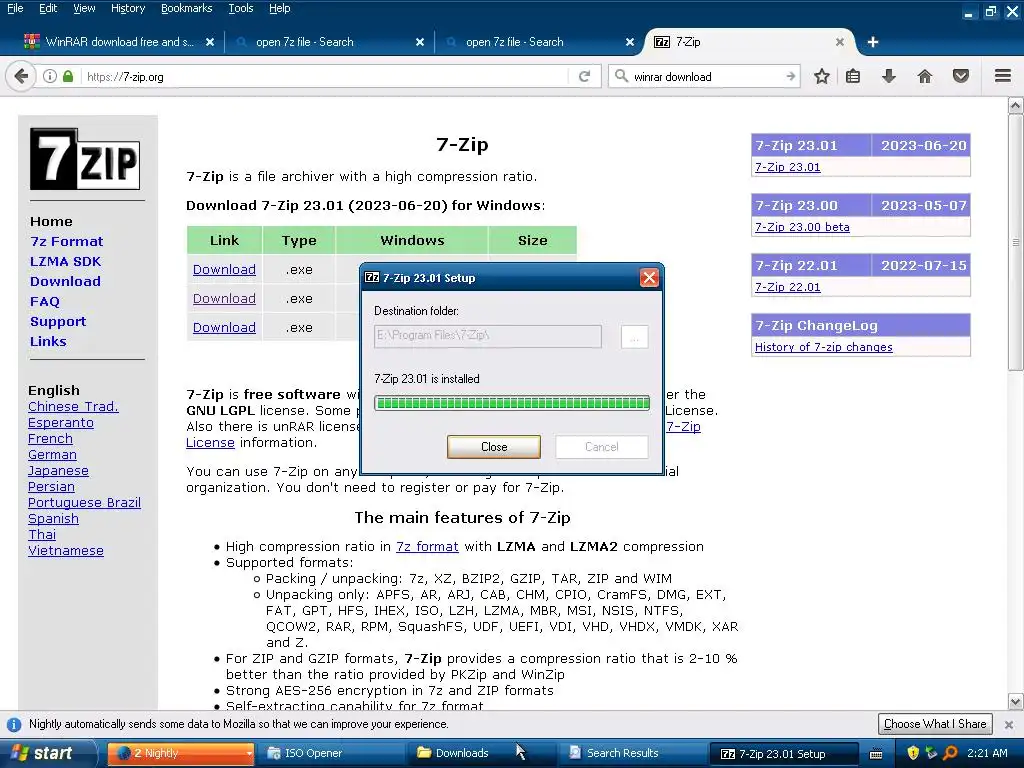Click Close button in 7-Zip Setup

pyautogui.click(x=494, y=447)
